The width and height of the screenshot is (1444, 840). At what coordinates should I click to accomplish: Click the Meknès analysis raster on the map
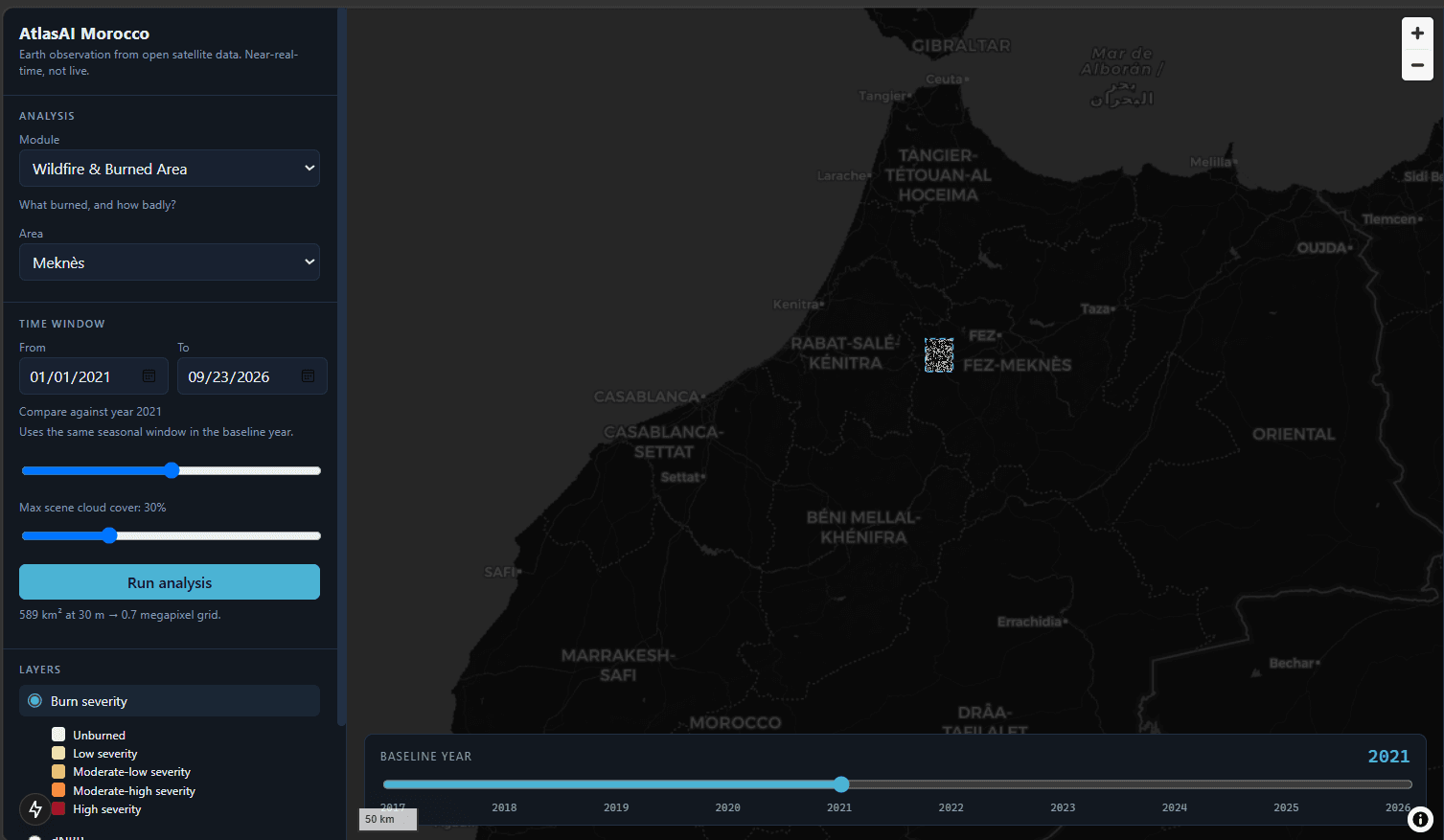[x=939, y=354]
